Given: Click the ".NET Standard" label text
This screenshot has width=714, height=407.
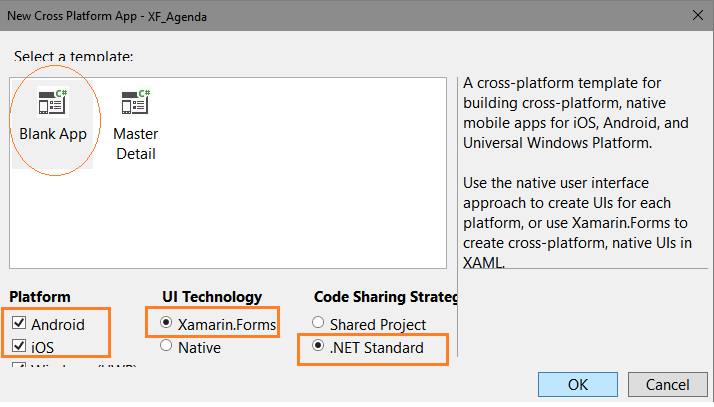Looking at the screenshot, I should tap(377, 348).
